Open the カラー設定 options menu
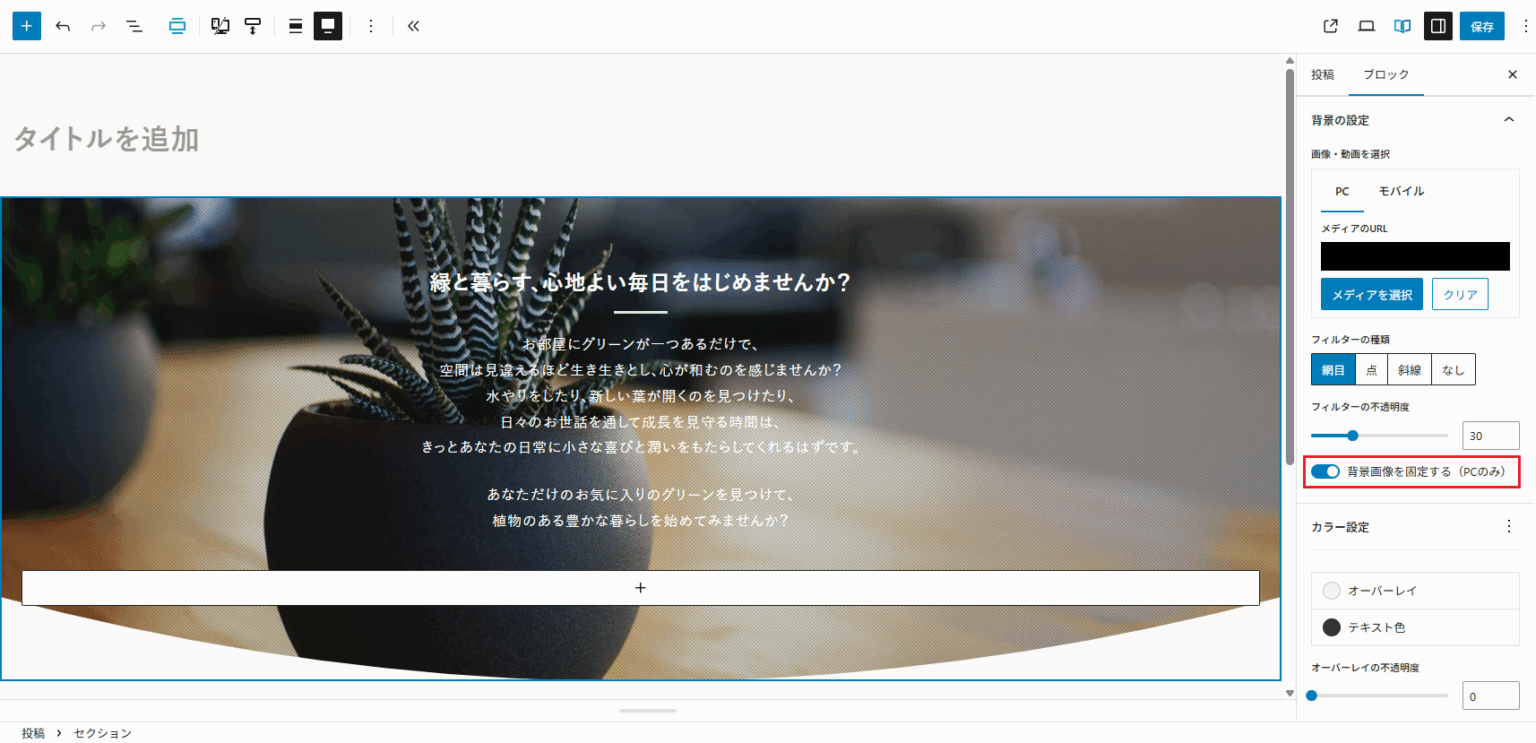The width and height of the screenshot is (1536, 743). [1511, 527]
